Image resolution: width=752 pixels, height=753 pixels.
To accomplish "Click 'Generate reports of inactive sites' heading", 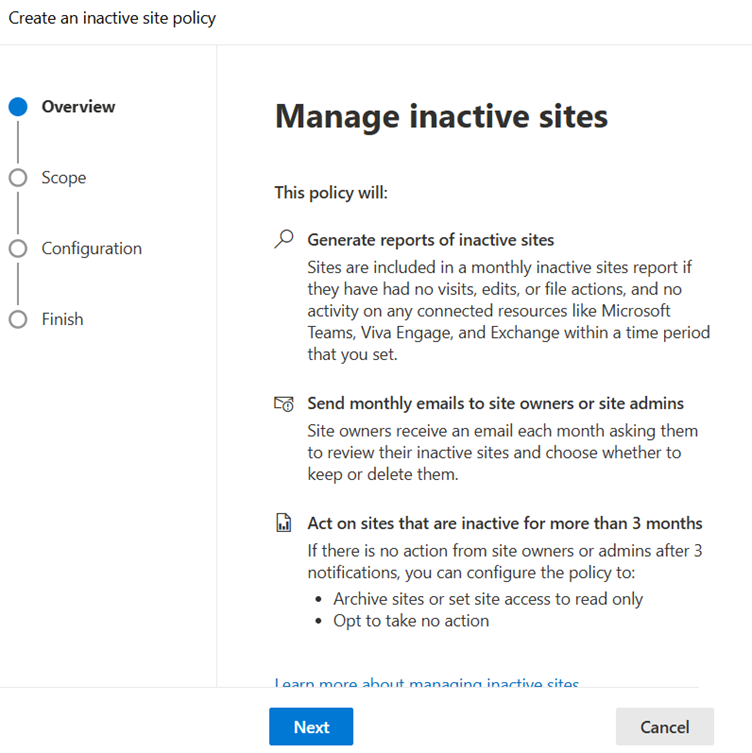I will (x=431, y=240).
